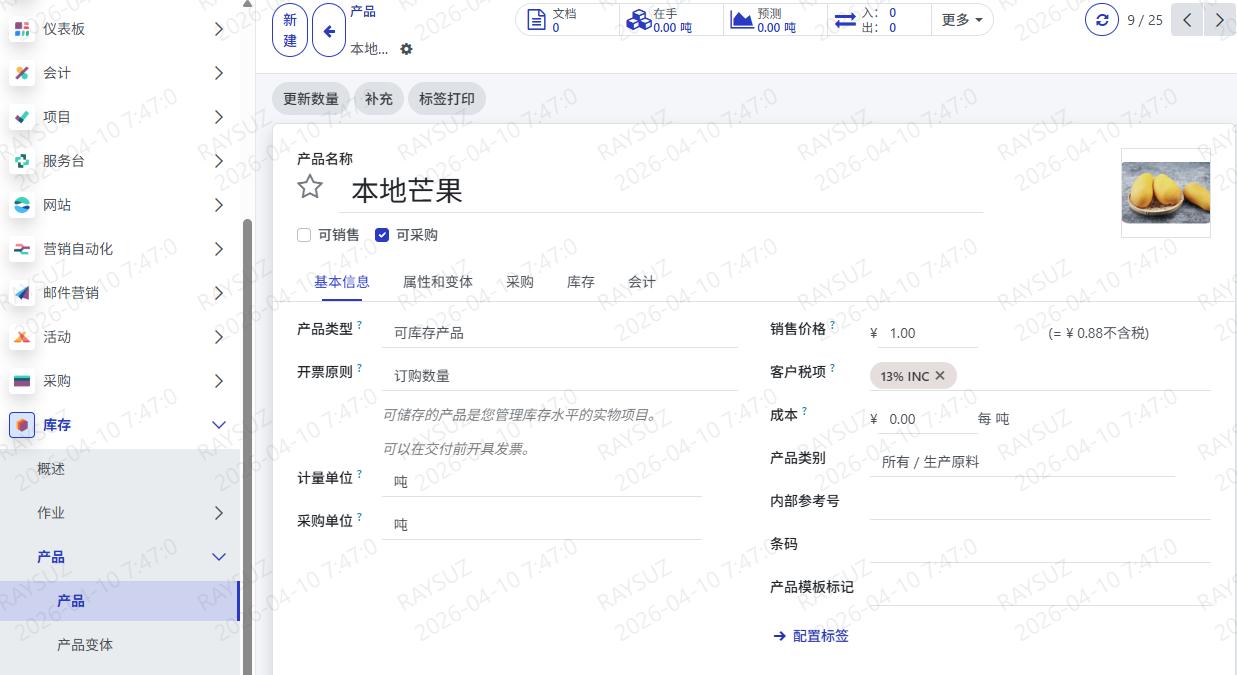1237x675 pixels.
Task: Uncheck the 可采购 checkbox
Action: (x=382, y=235)
